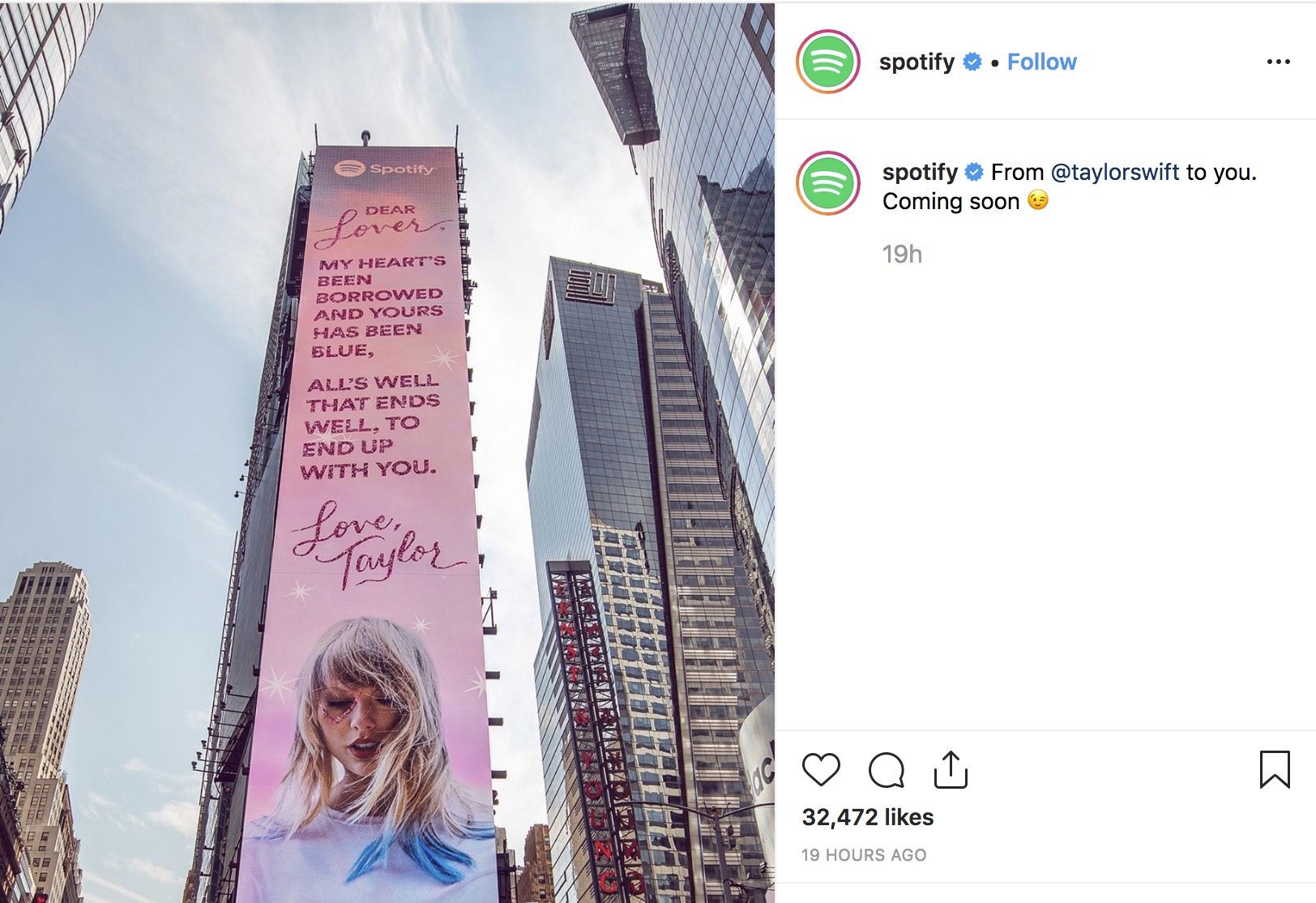Visit the @taylorswift mention link
The width and height of the screenshot is (1316, 903).
1115,172
